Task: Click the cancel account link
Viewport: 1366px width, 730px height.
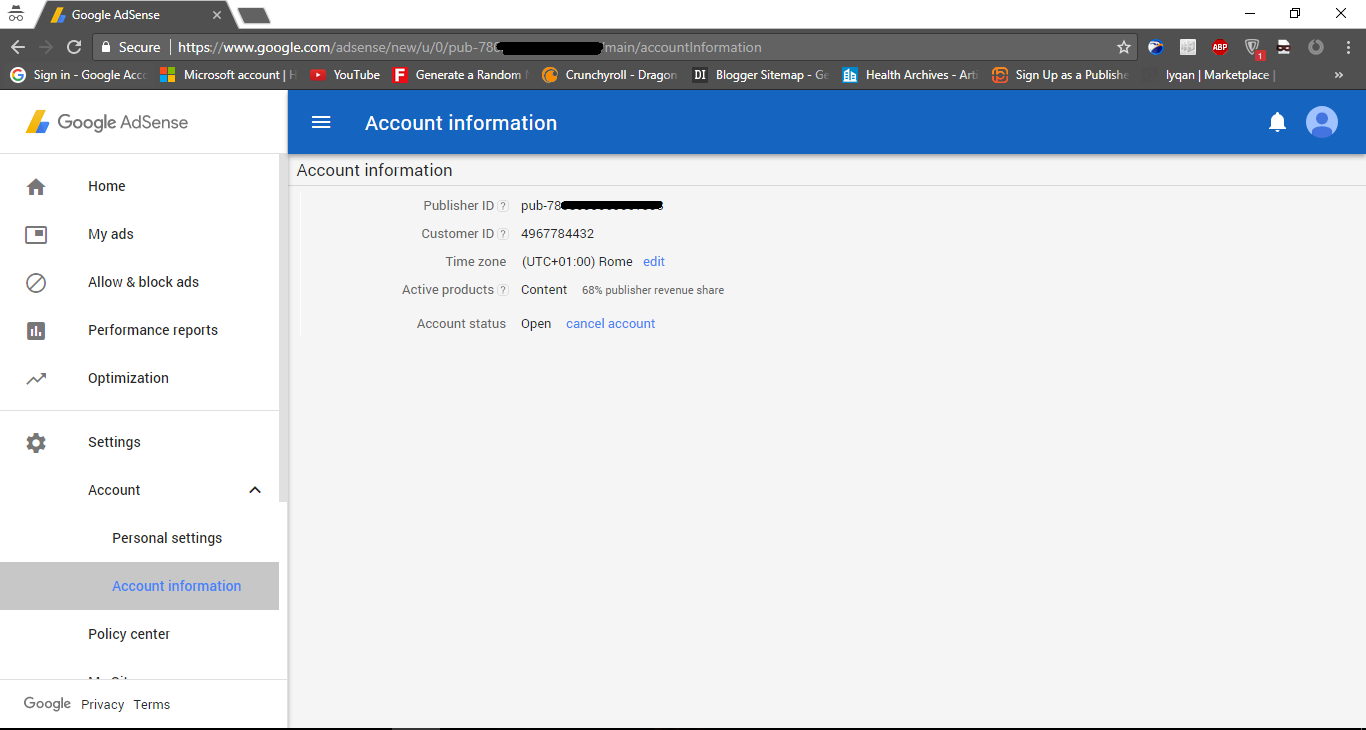Action: [x=611, y=324]
